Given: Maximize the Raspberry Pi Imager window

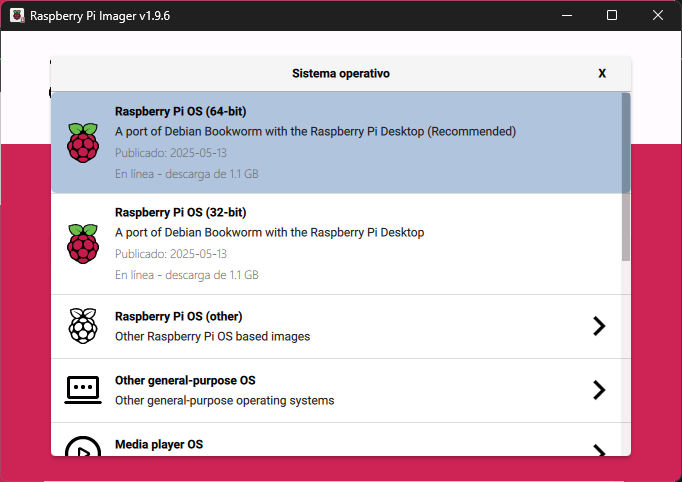Looking at the screenshot, I should pyautogui.click(x=612, y=16).
